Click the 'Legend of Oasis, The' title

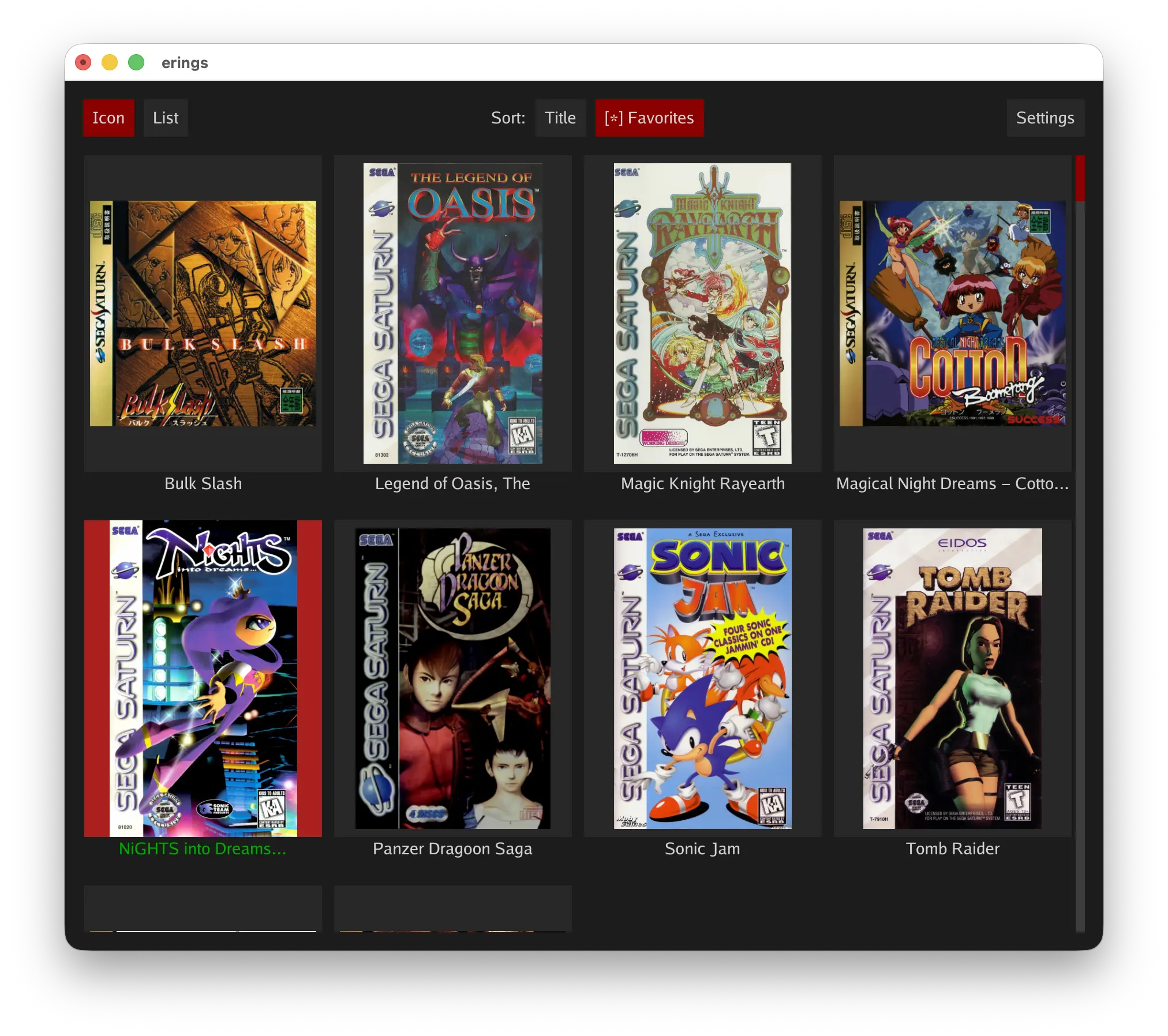[x=452, y=483]
